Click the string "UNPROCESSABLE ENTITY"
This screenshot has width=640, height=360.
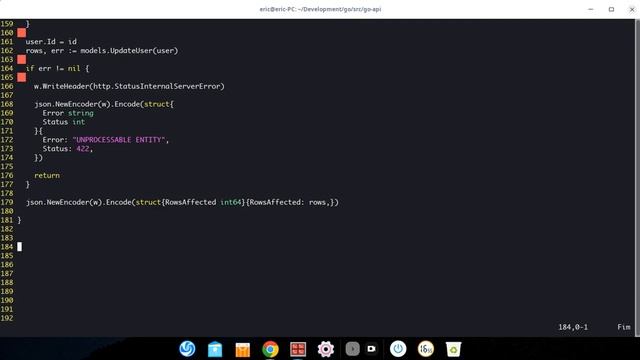(x=119, y=140)
